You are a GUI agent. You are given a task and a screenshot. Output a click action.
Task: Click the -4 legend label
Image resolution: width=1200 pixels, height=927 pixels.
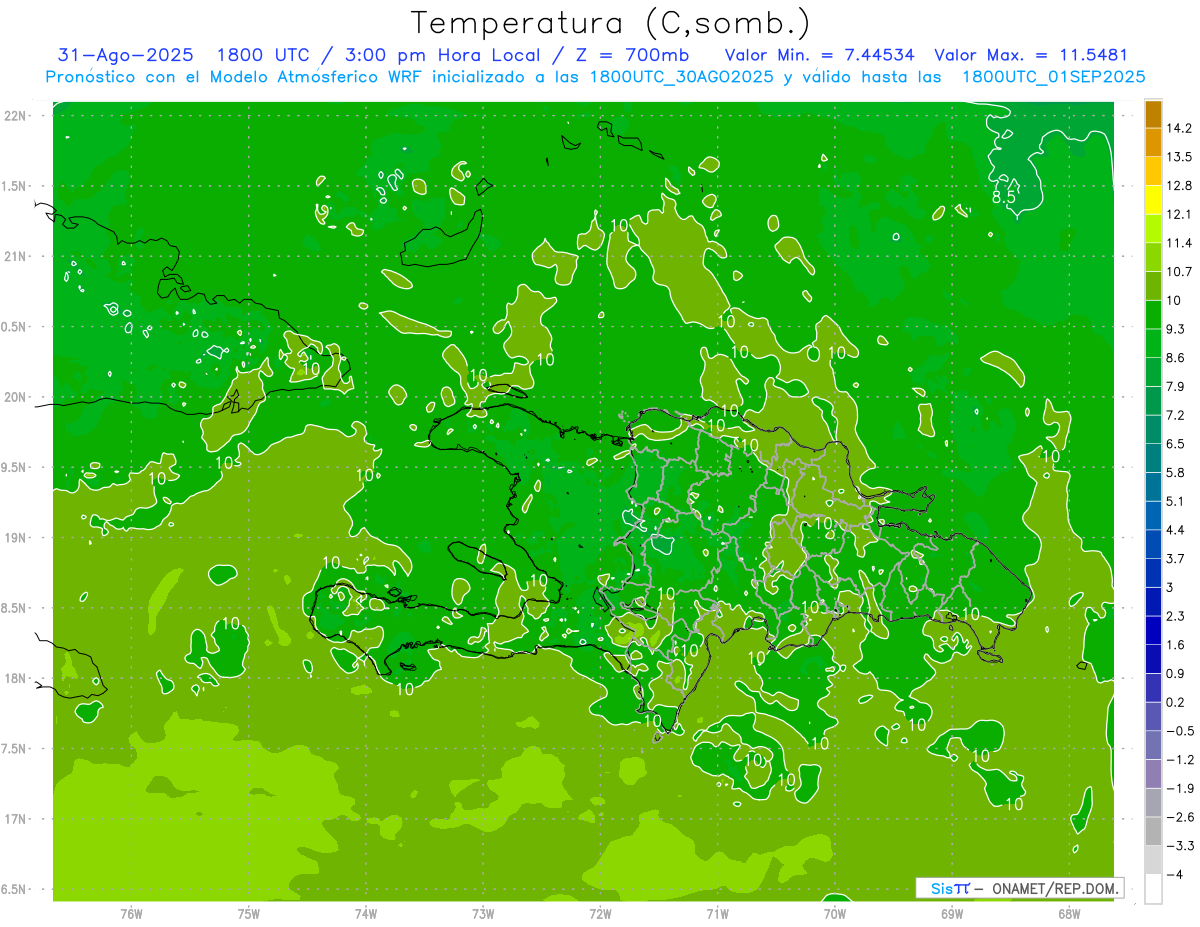1177,874
